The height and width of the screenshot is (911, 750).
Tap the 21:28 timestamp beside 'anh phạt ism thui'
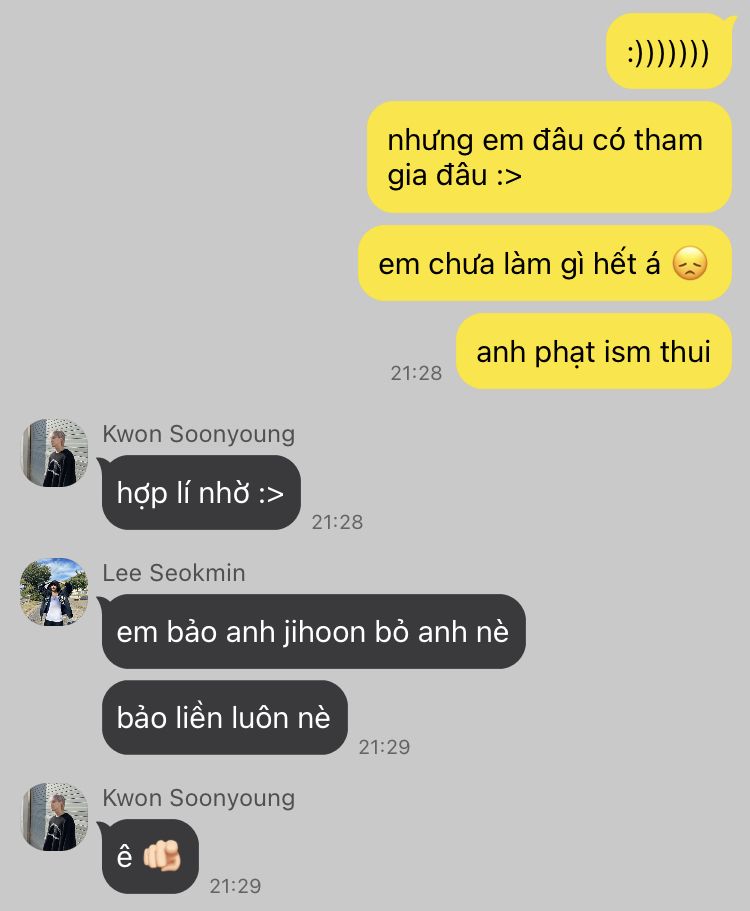point(416,373)
